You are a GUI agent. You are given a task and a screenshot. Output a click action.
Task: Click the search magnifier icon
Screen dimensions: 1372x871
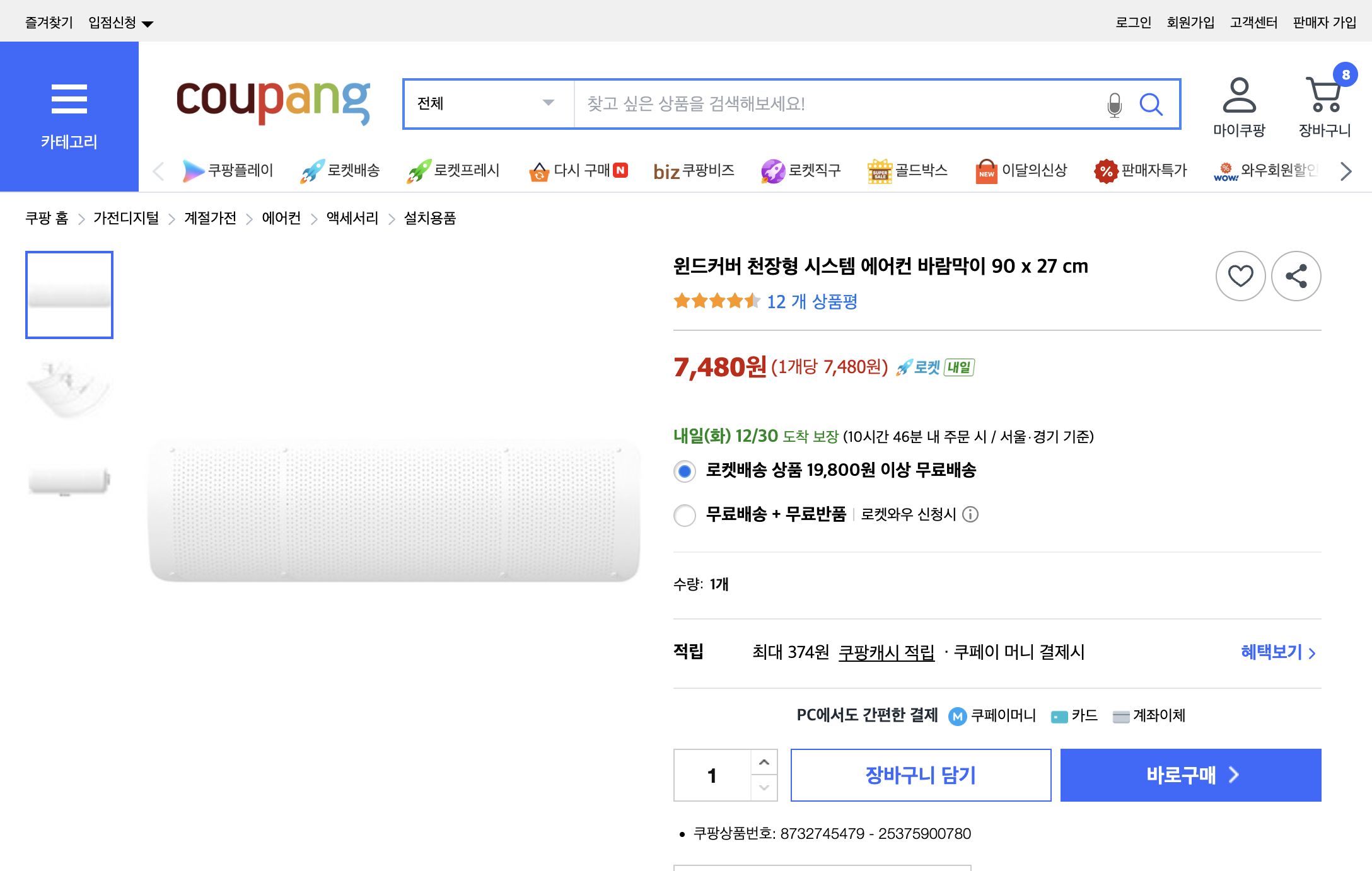point(1152,105)
